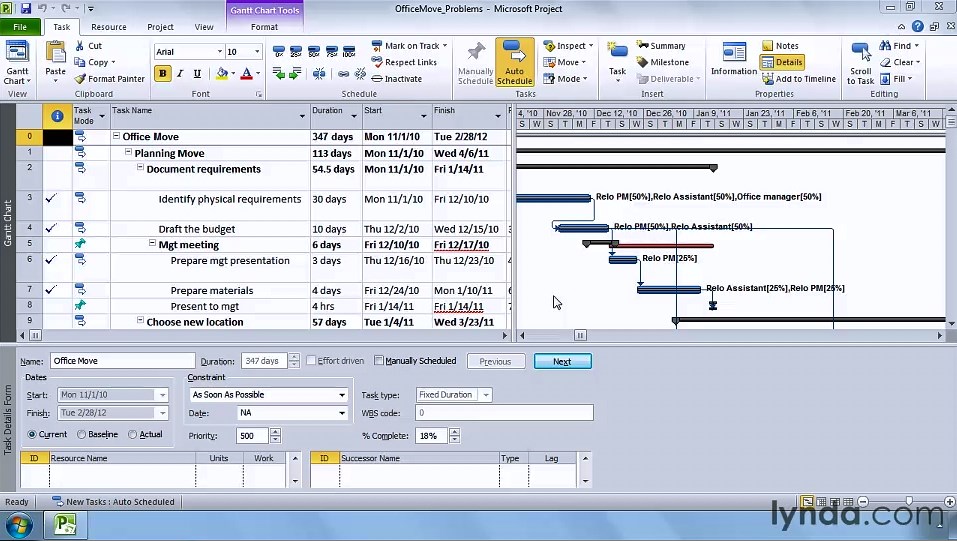This screenshot has height=541, width=957.
Task: Open the constraint Date dropdown
Action: tap(342, 413)
